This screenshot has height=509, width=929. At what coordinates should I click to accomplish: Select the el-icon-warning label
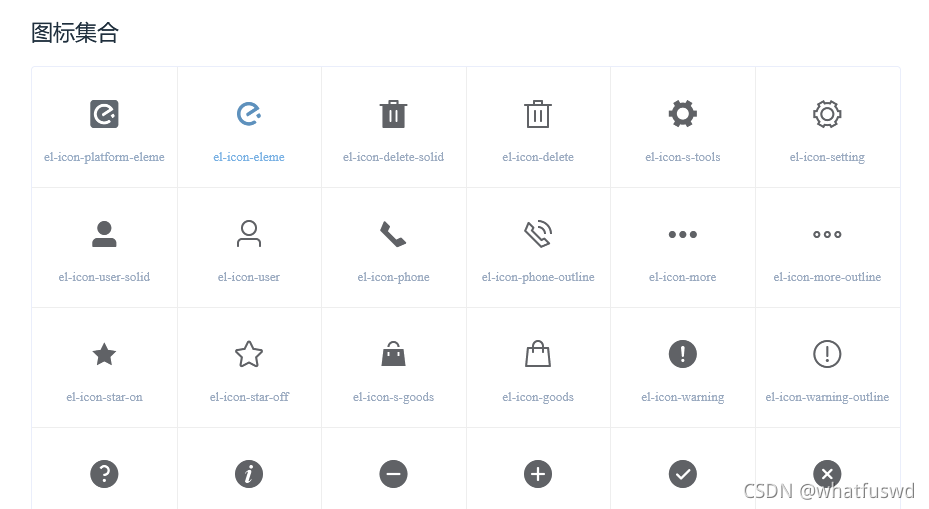[683, 397]
